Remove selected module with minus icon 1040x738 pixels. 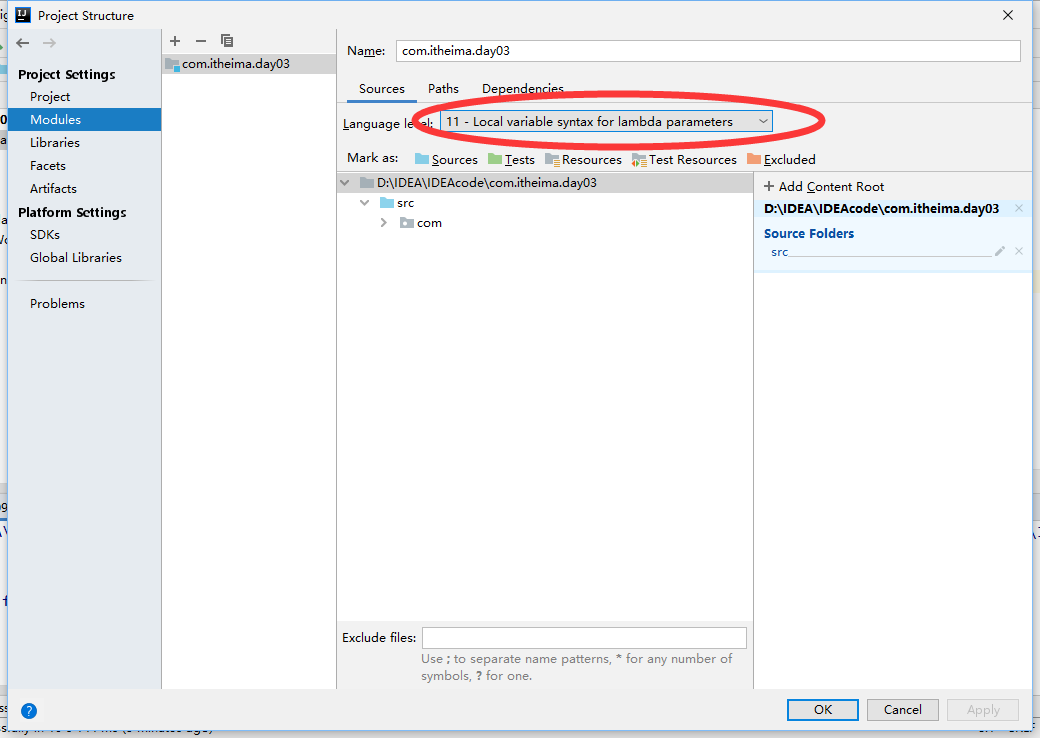(201, 41)
